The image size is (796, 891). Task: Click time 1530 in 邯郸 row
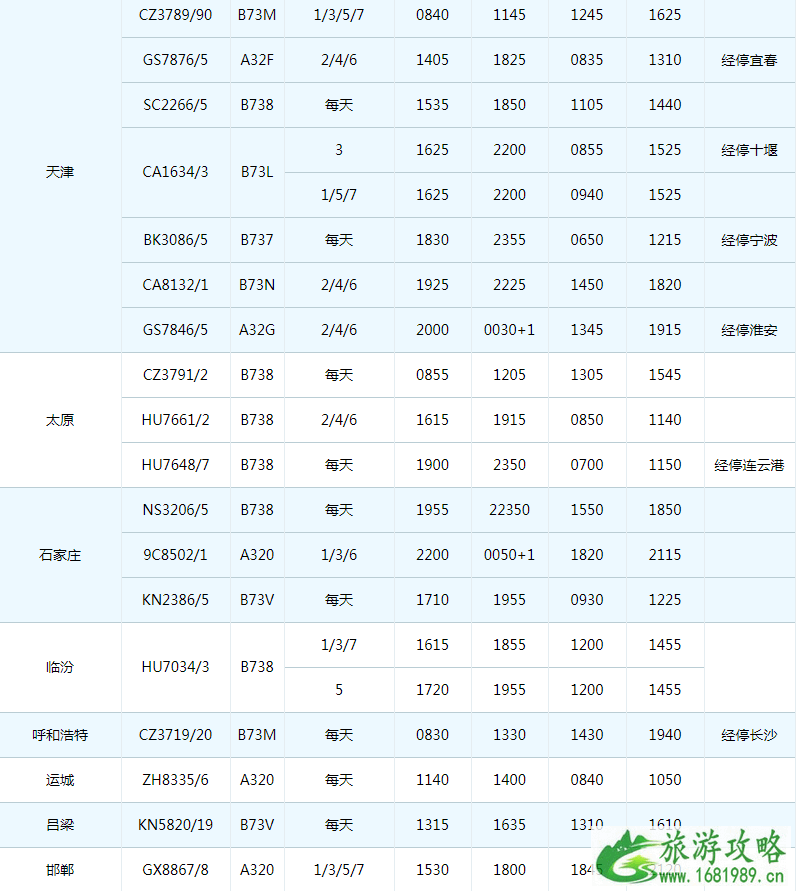coord(432,869)
